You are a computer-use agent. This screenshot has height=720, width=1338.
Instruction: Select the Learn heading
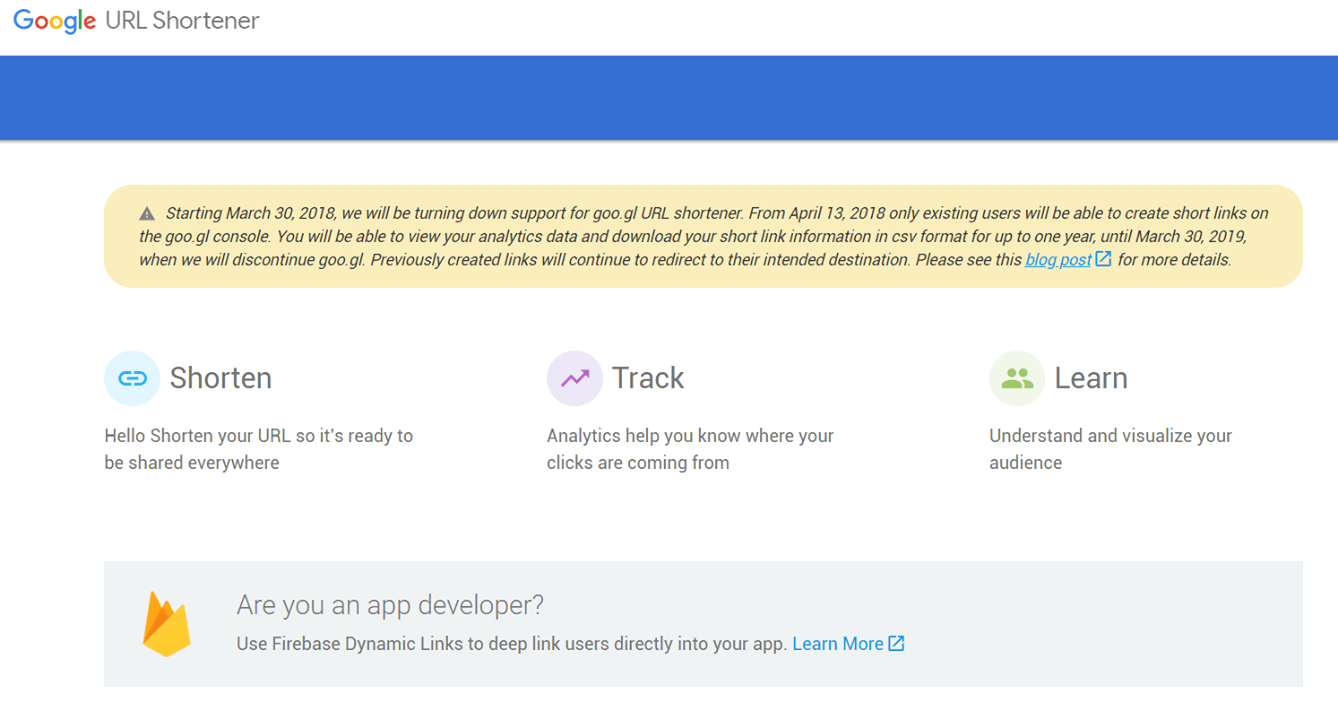1090,378
